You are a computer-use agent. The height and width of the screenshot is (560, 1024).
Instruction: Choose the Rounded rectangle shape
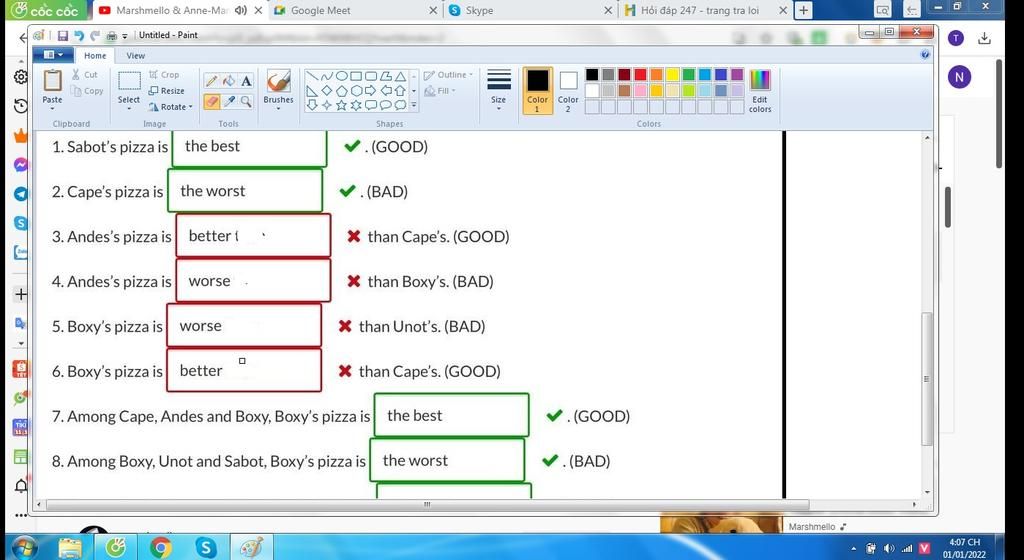[371, 76]
